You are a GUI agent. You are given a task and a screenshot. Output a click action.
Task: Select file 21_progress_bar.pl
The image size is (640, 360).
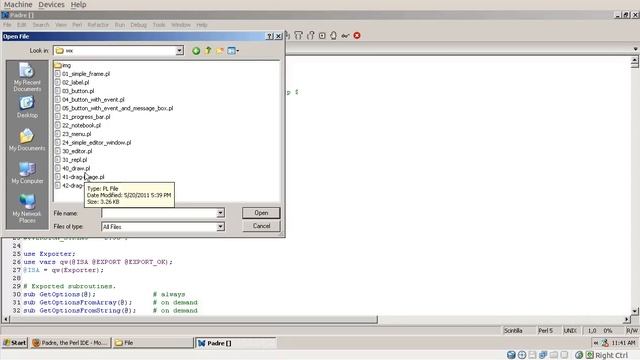[82, 117]
